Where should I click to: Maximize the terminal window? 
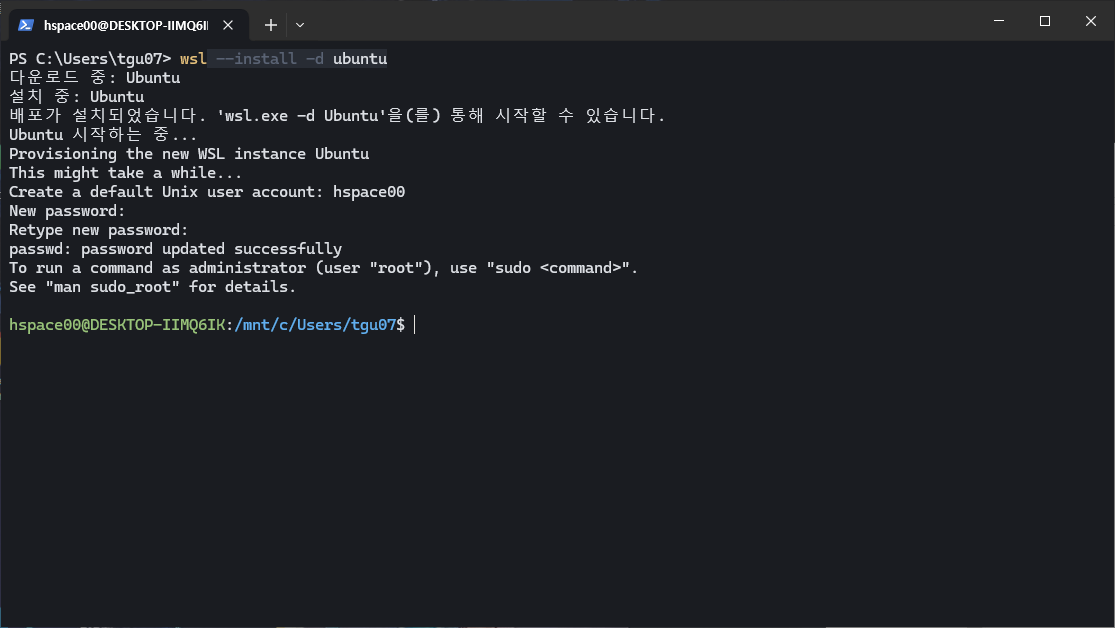click(1045, 21)
